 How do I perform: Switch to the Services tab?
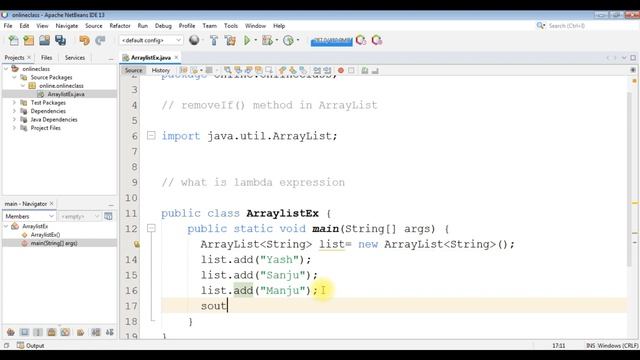pyautogui.click(x=75, y=58)
